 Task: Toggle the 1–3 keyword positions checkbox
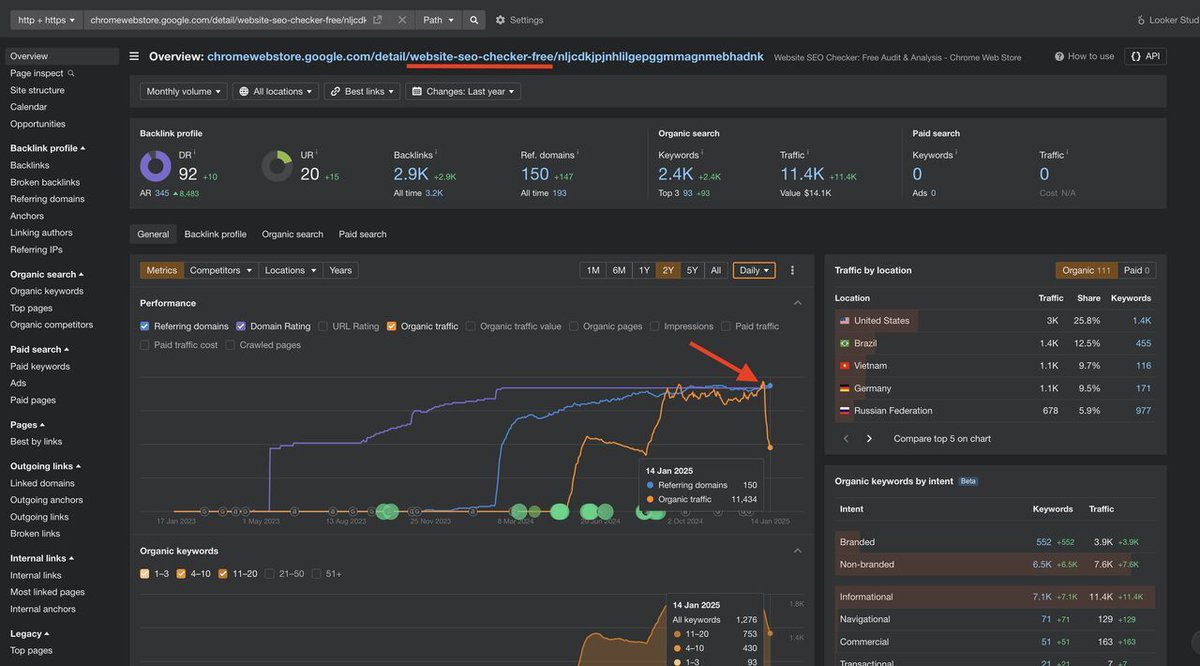coord(145,574)
